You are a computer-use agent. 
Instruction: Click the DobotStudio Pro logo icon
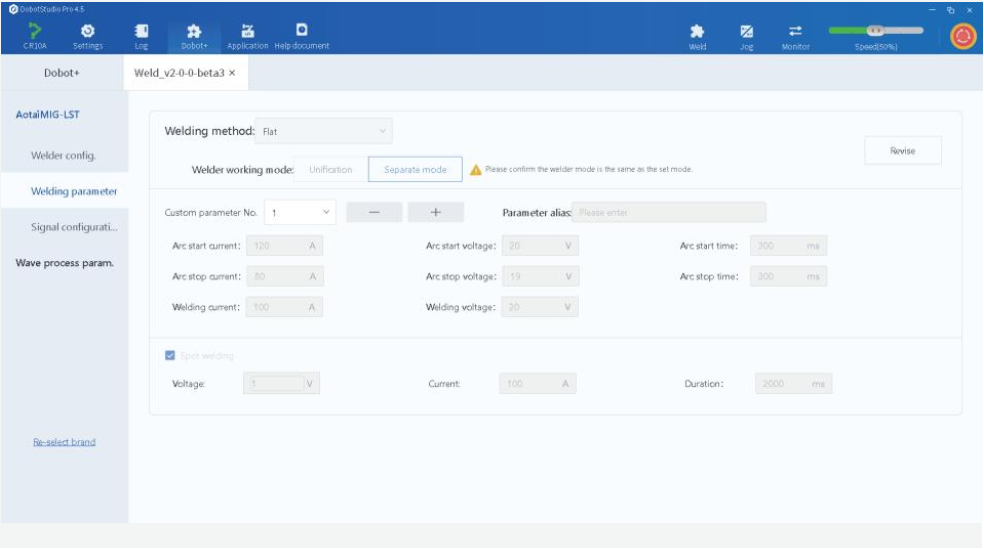coord(13,9)
